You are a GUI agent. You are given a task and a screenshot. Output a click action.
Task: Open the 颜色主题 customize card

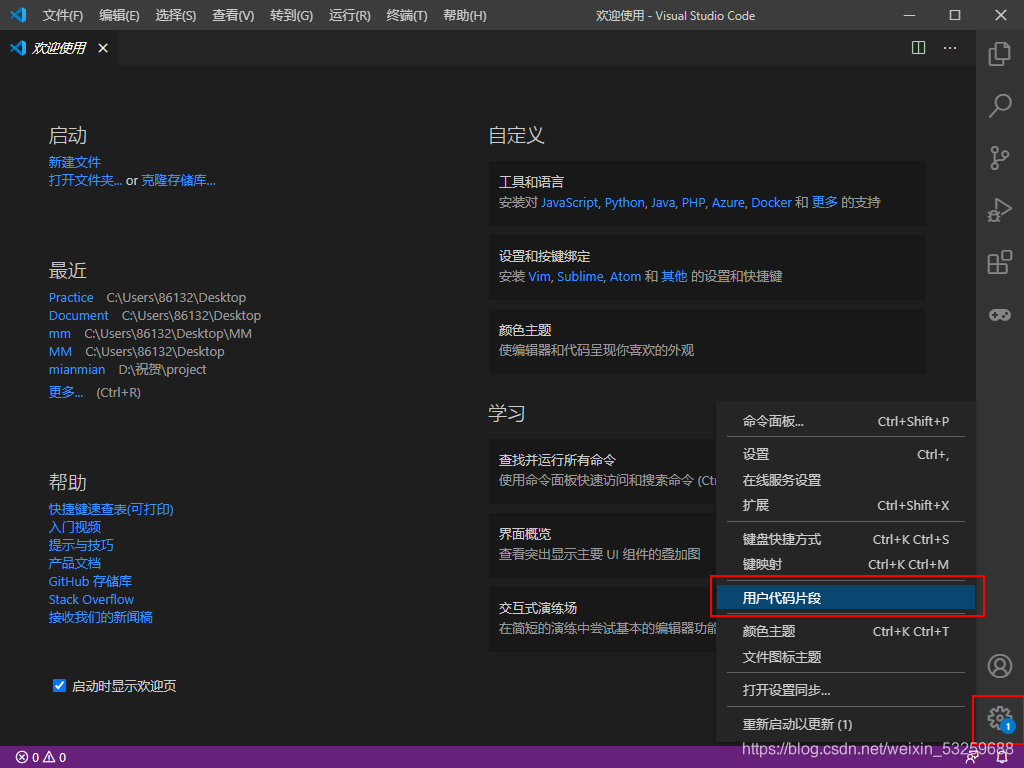click(x=707, y=341)
